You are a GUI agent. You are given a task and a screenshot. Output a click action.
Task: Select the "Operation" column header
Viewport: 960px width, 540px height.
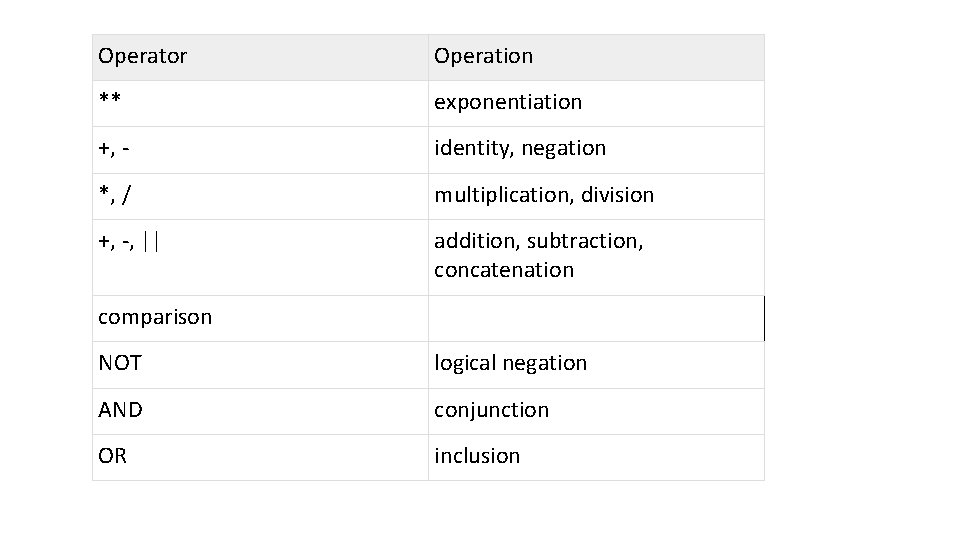pos(483,57)
